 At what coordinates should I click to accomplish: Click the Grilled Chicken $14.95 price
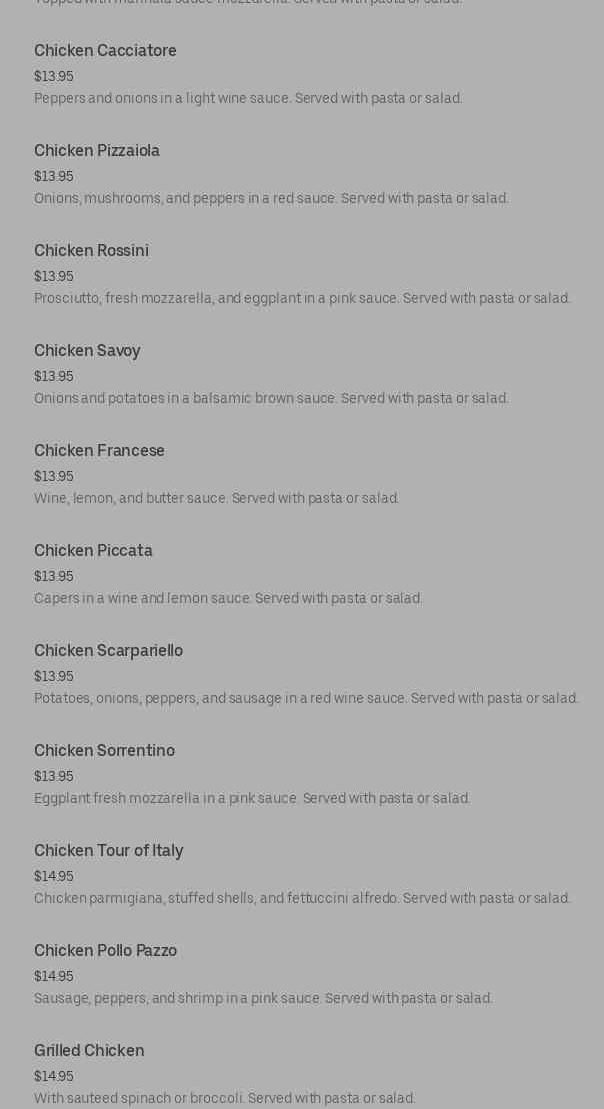[54, 1076]
